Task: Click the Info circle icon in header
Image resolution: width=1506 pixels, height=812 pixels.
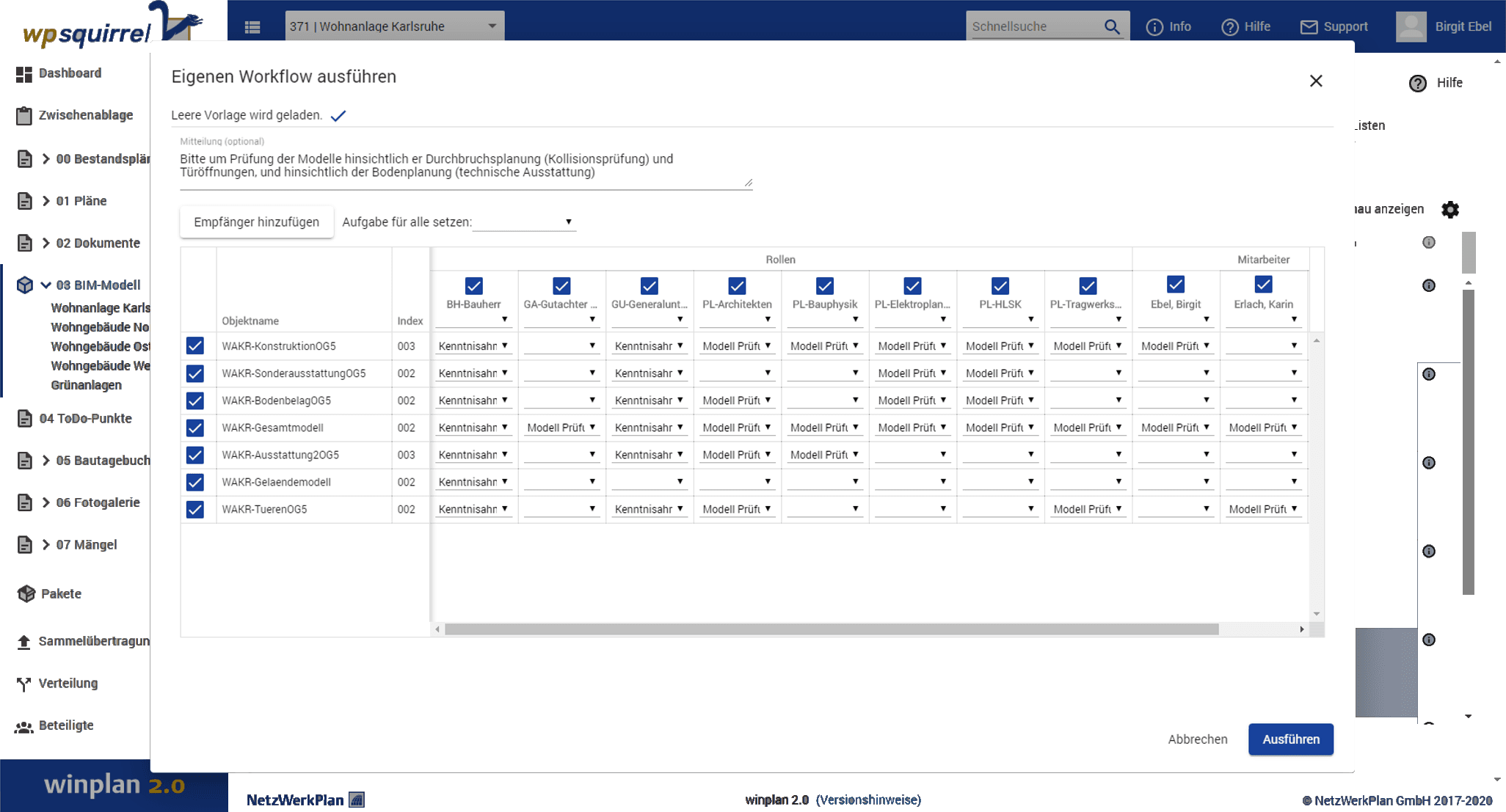Action: pyautogui.click(x=1154, y=27)
